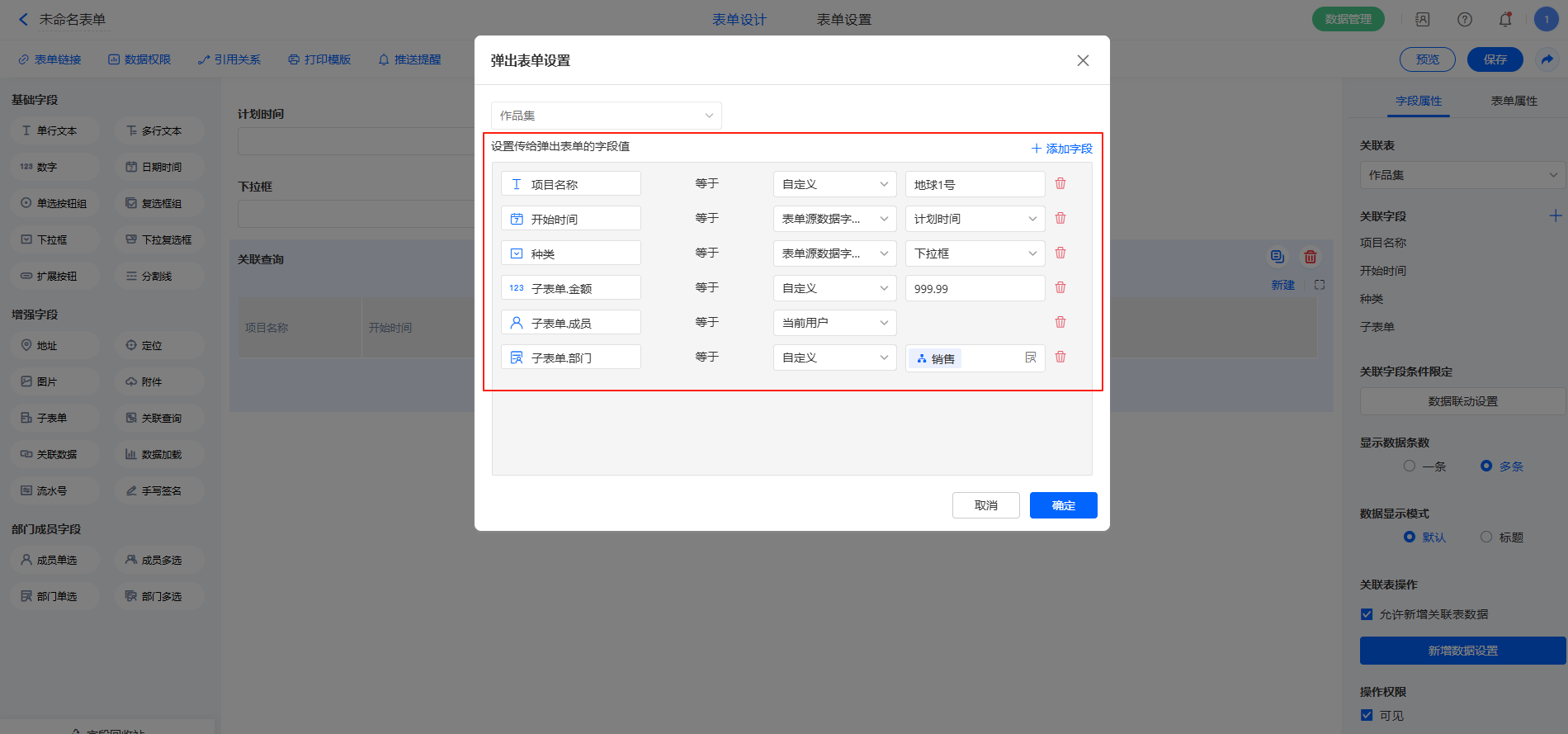This screenshot has width=1568, height=734.
Task: Click the share arrow icon
Action: (x=1547, y=59)
